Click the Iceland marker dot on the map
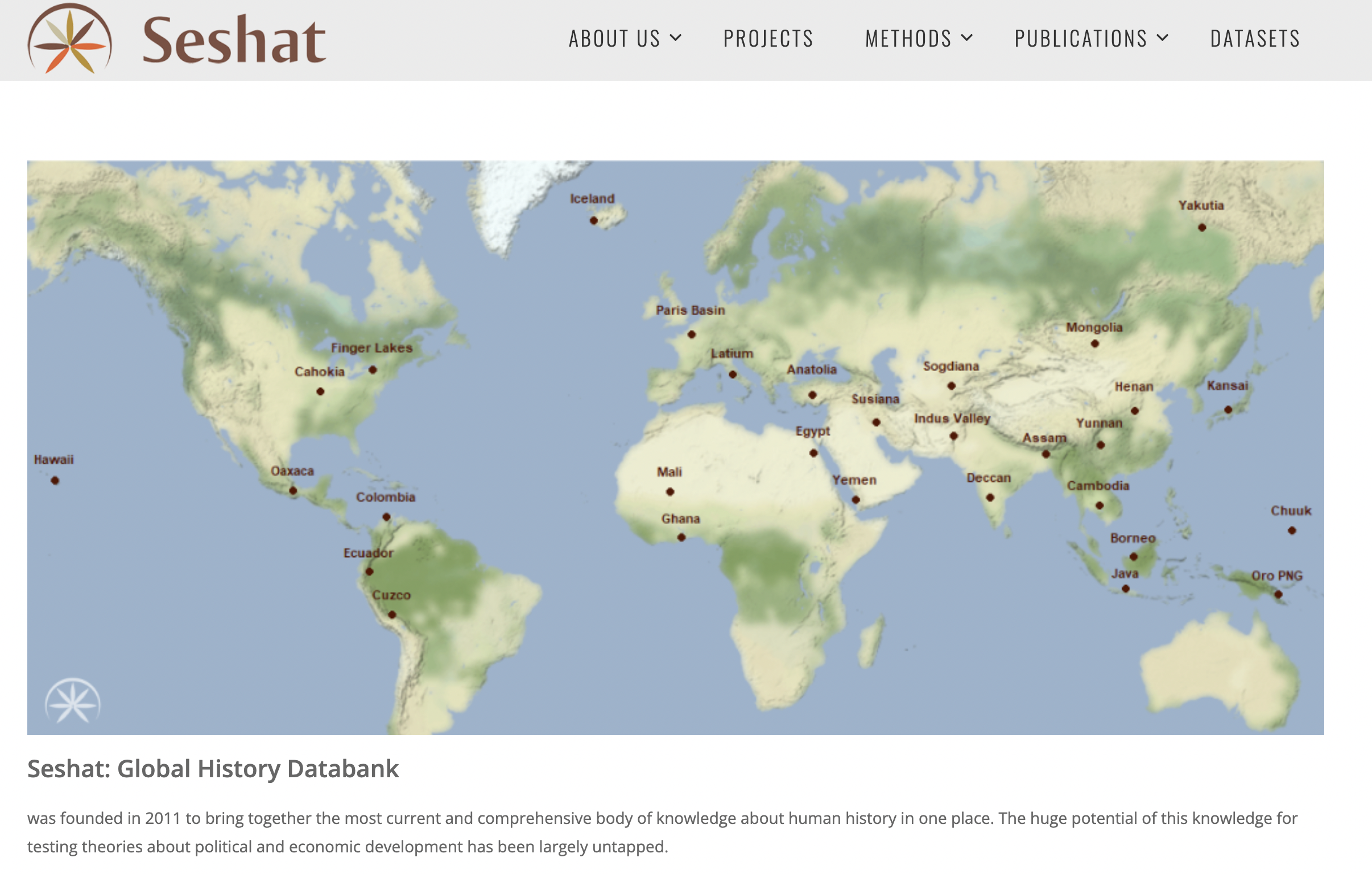 (x=594, y=221)
